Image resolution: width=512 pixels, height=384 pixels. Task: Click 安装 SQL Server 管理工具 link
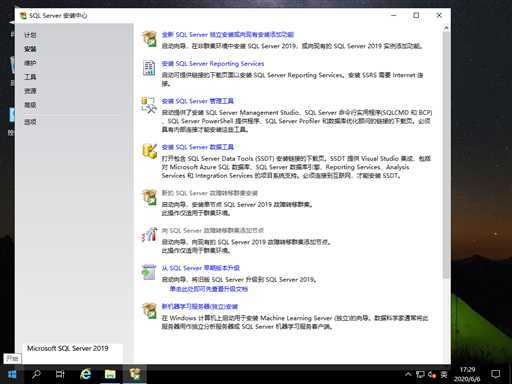197,101
